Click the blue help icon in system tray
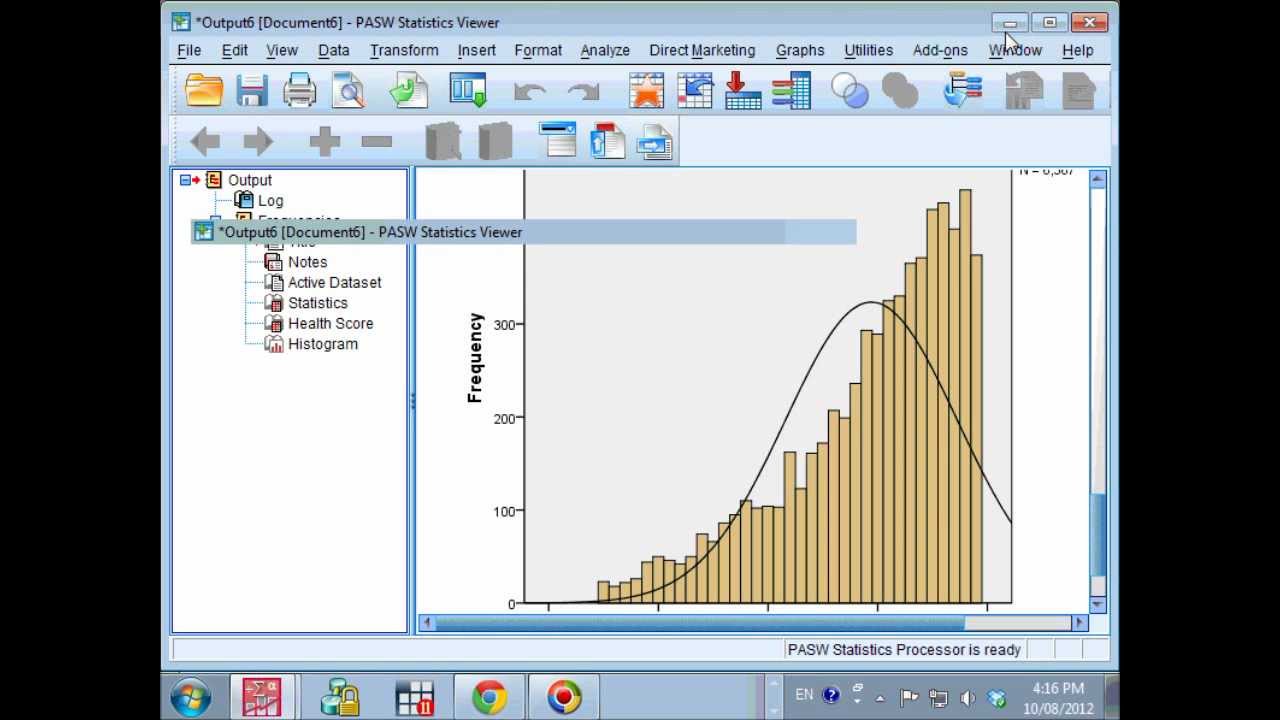Screen dimensions: 1280x720 pyautogui.click(x=831, y=696)
